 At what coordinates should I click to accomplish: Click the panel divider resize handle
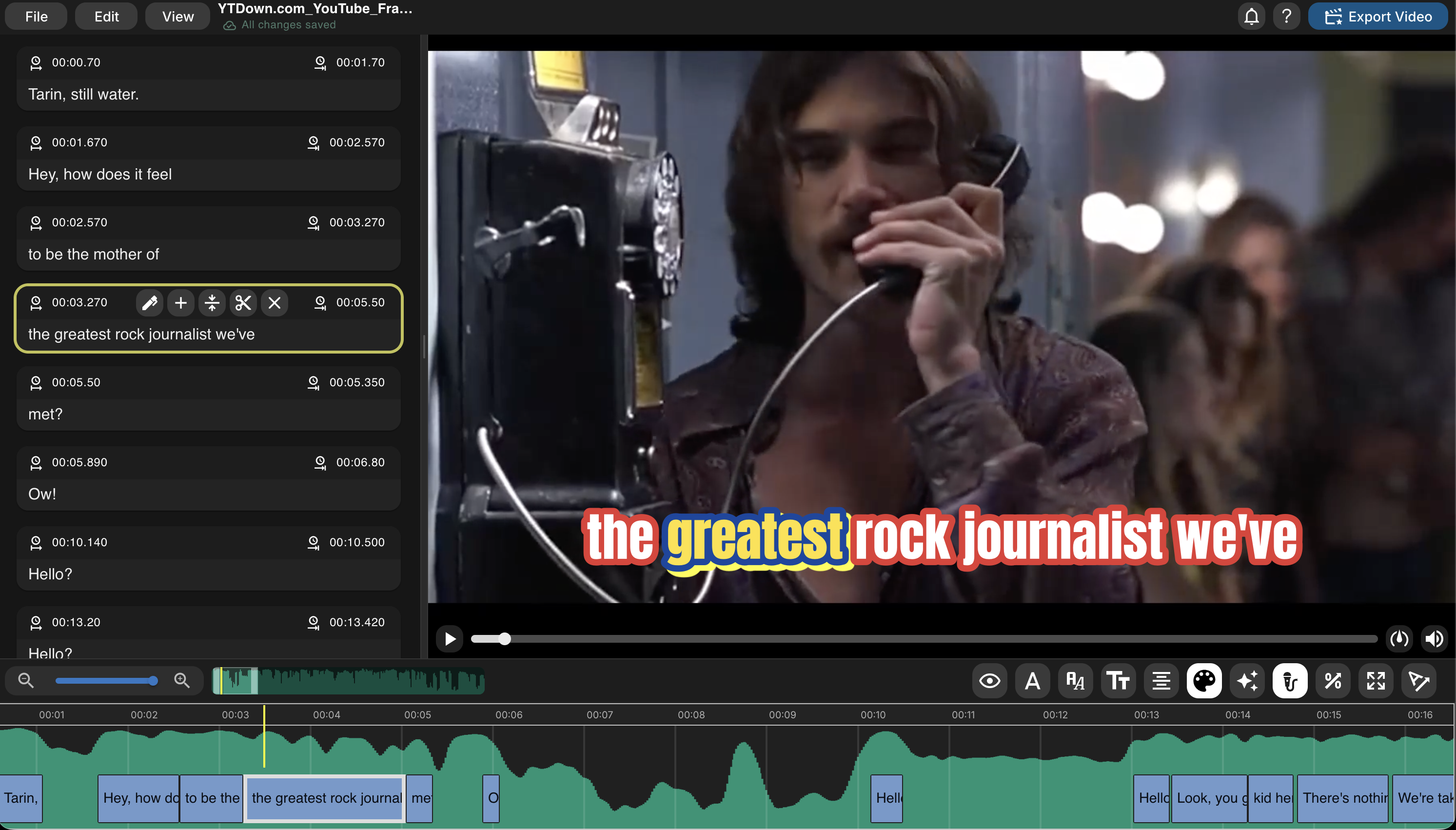tap(424, 347)
